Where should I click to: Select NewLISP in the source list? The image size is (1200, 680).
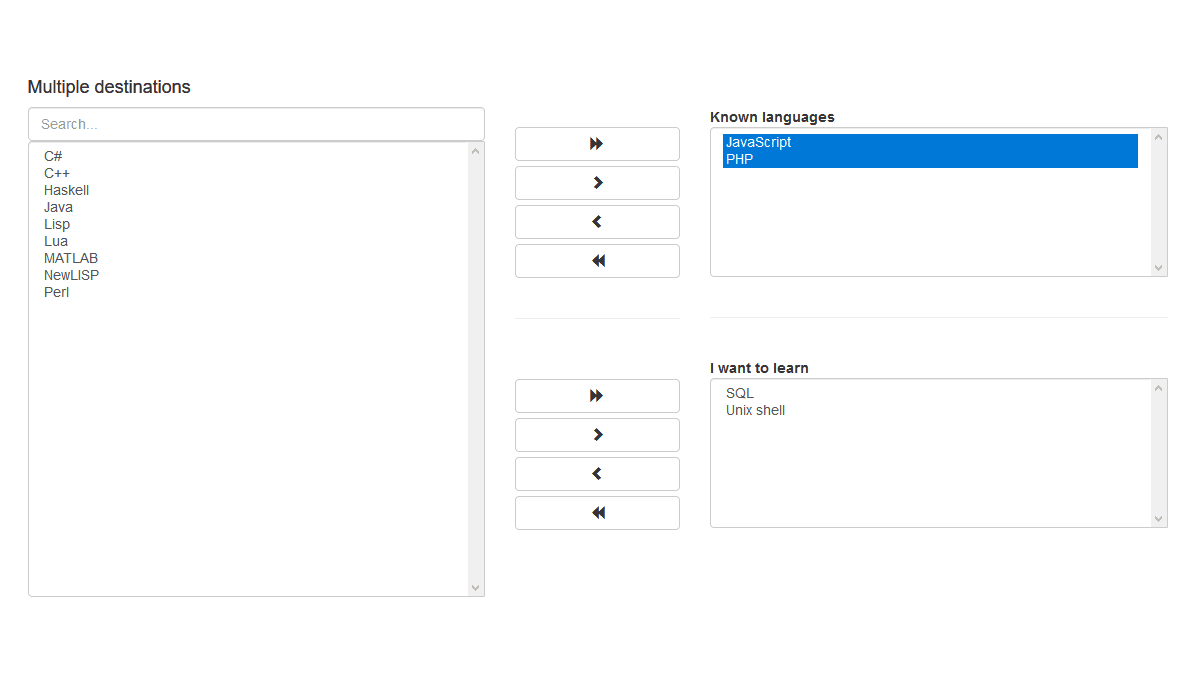72,275
